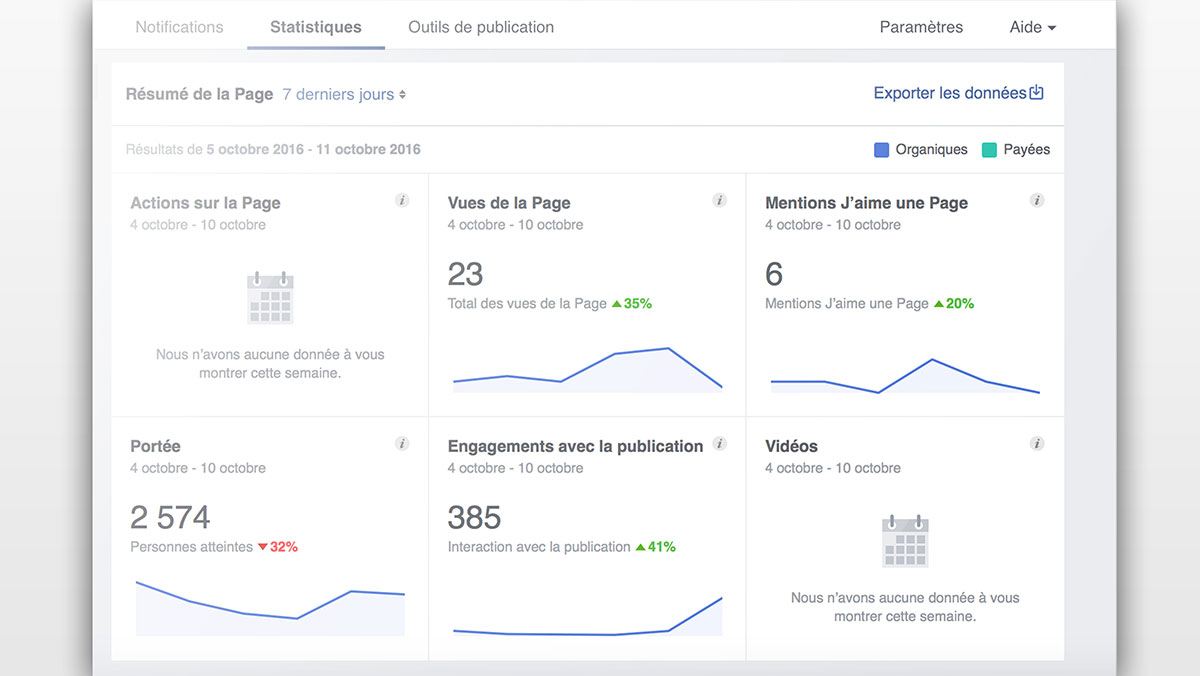Expand the Aide menu
The height and width of the screenshot is (676, 1200).
coord(1033,27)
